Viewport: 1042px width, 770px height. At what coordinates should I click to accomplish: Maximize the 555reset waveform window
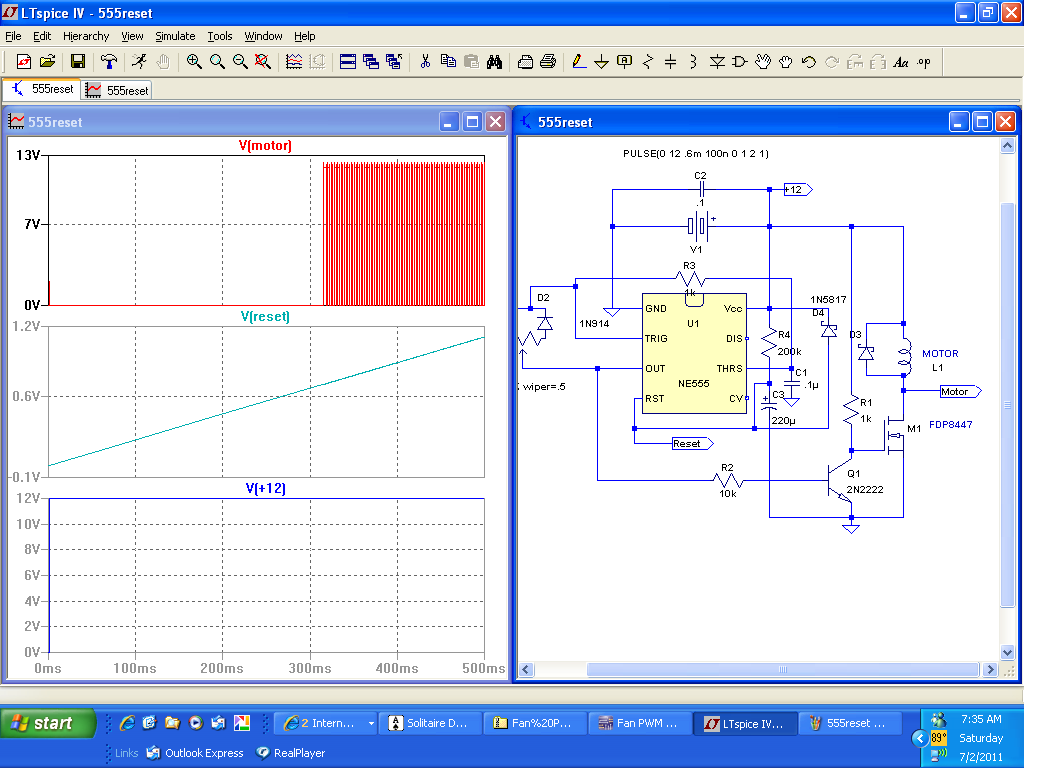pyautogui.click(x=472, y=122)
